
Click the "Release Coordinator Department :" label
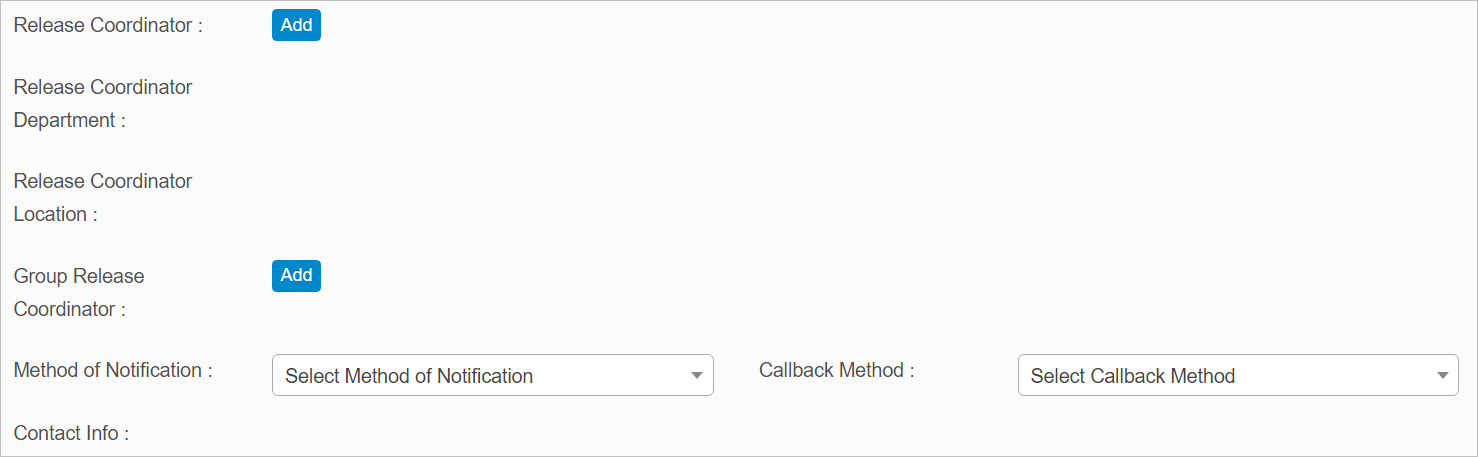(x=103, y=104)
